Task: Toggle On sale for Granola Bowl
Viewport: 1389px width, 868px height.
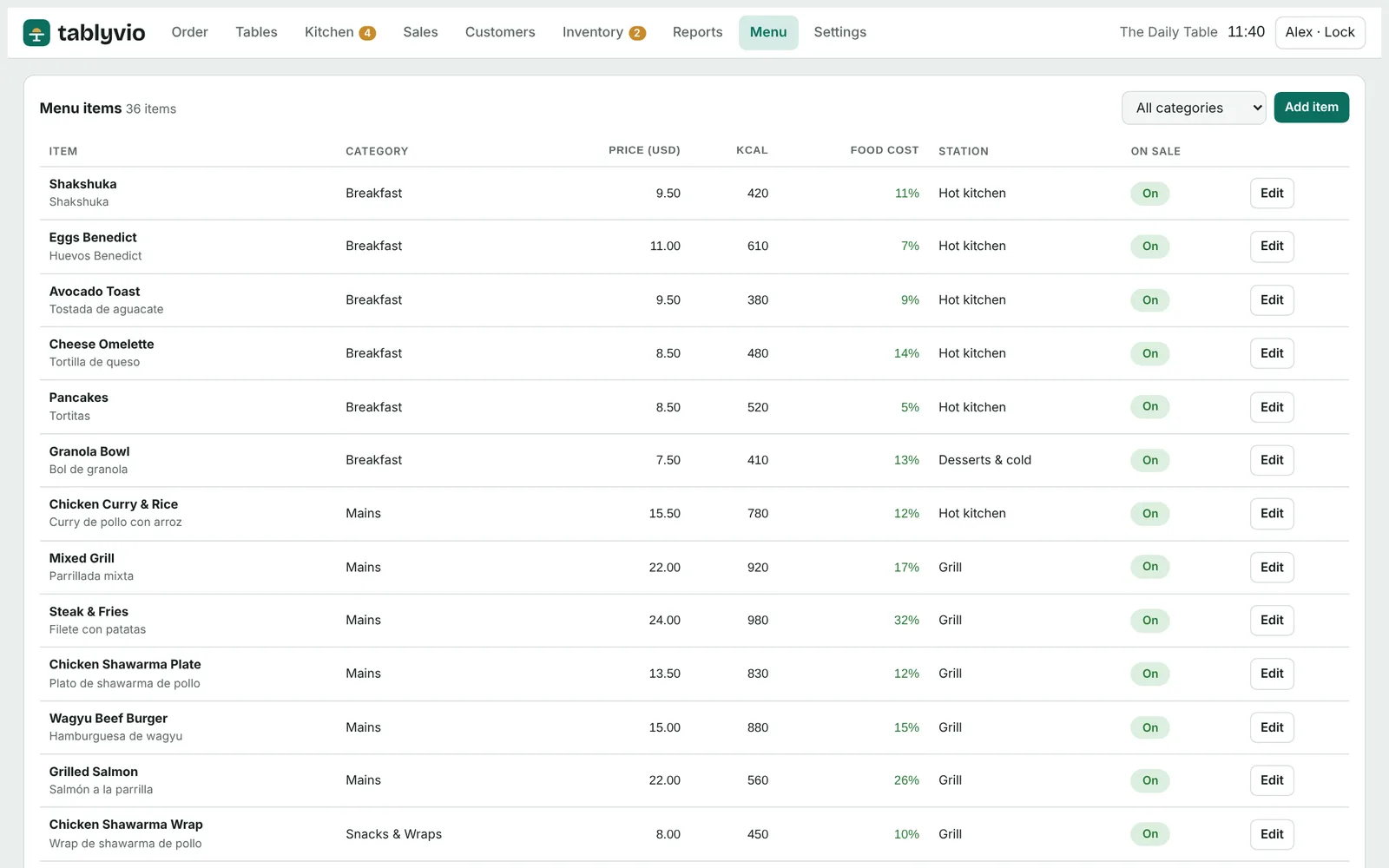Action: [1149, 460]
